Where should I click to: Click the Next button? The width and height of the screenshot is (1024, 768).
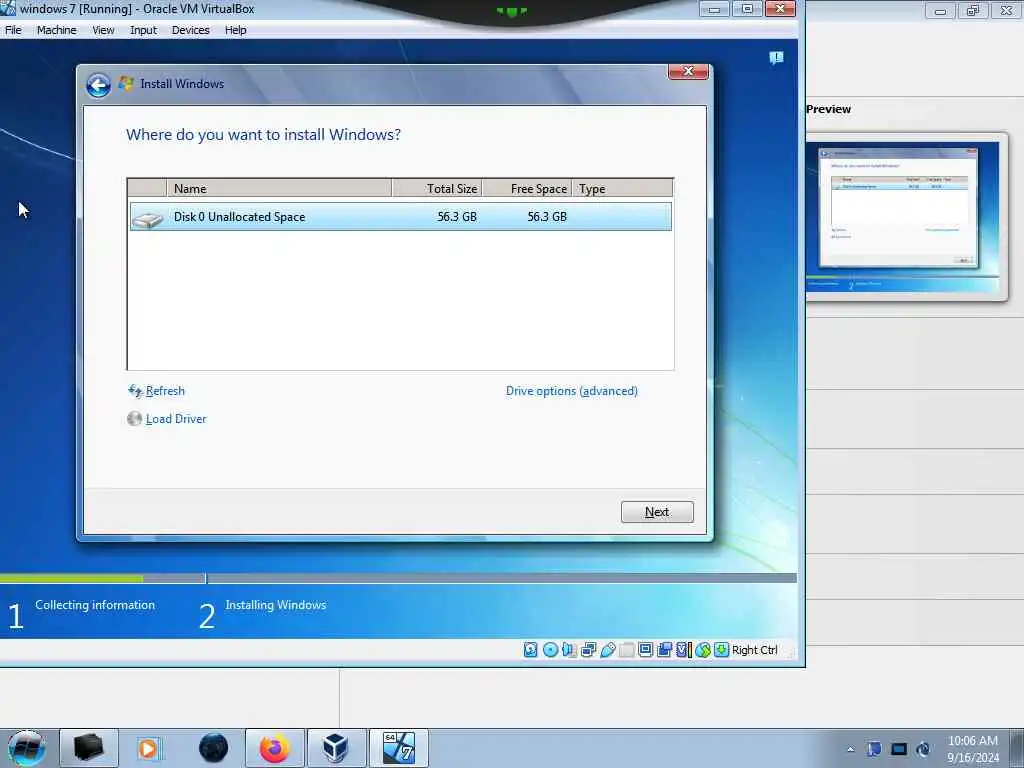coord(657,512)
